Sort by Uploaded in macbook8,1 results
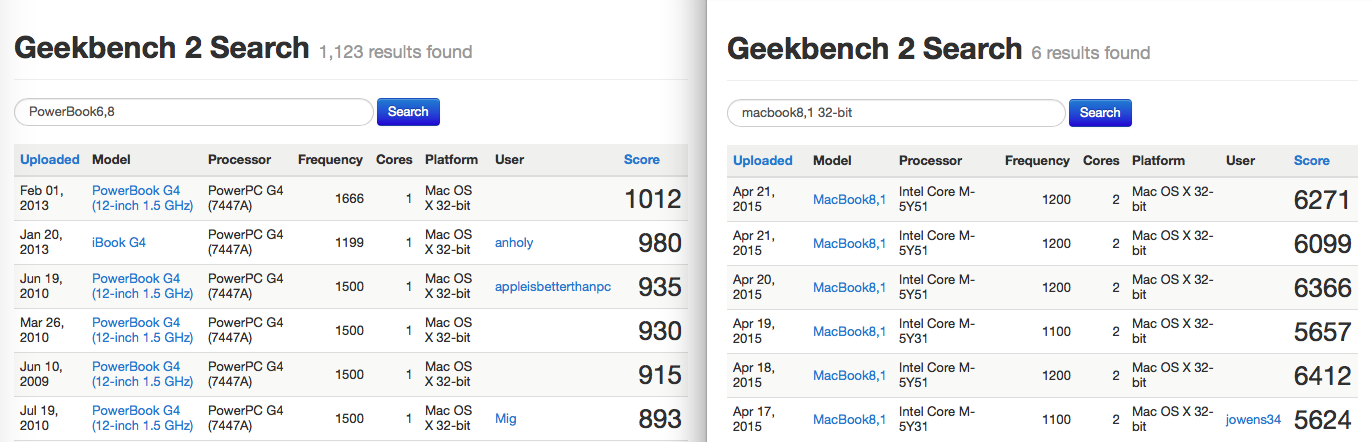1372x442 pixels. pos(763,160)
